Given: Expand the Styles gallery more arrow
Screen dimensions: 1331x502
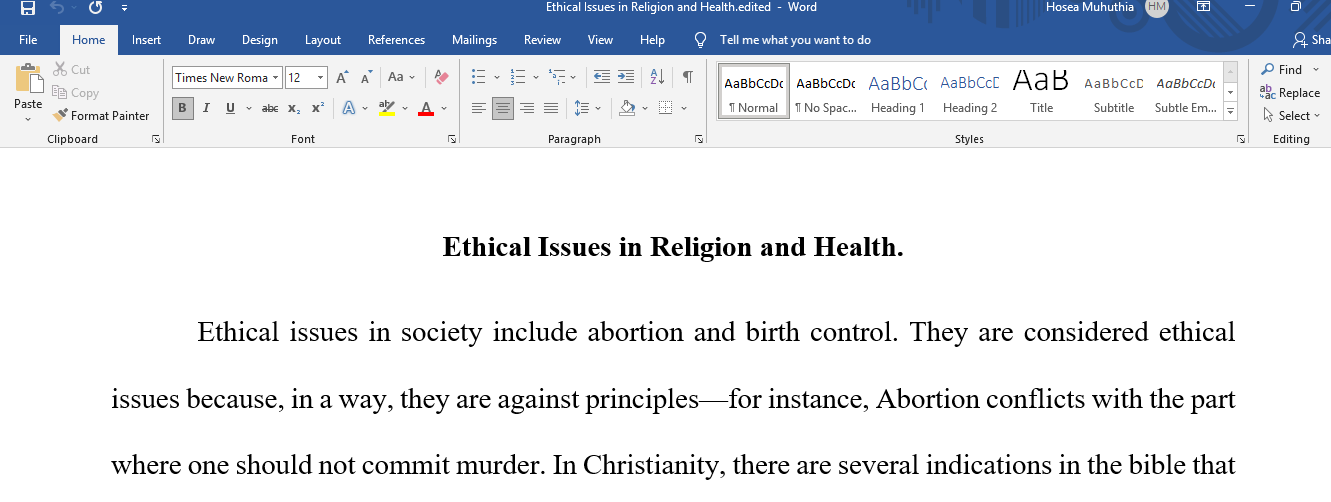Looking at the screenshot, I should [x=1231, y=110].
